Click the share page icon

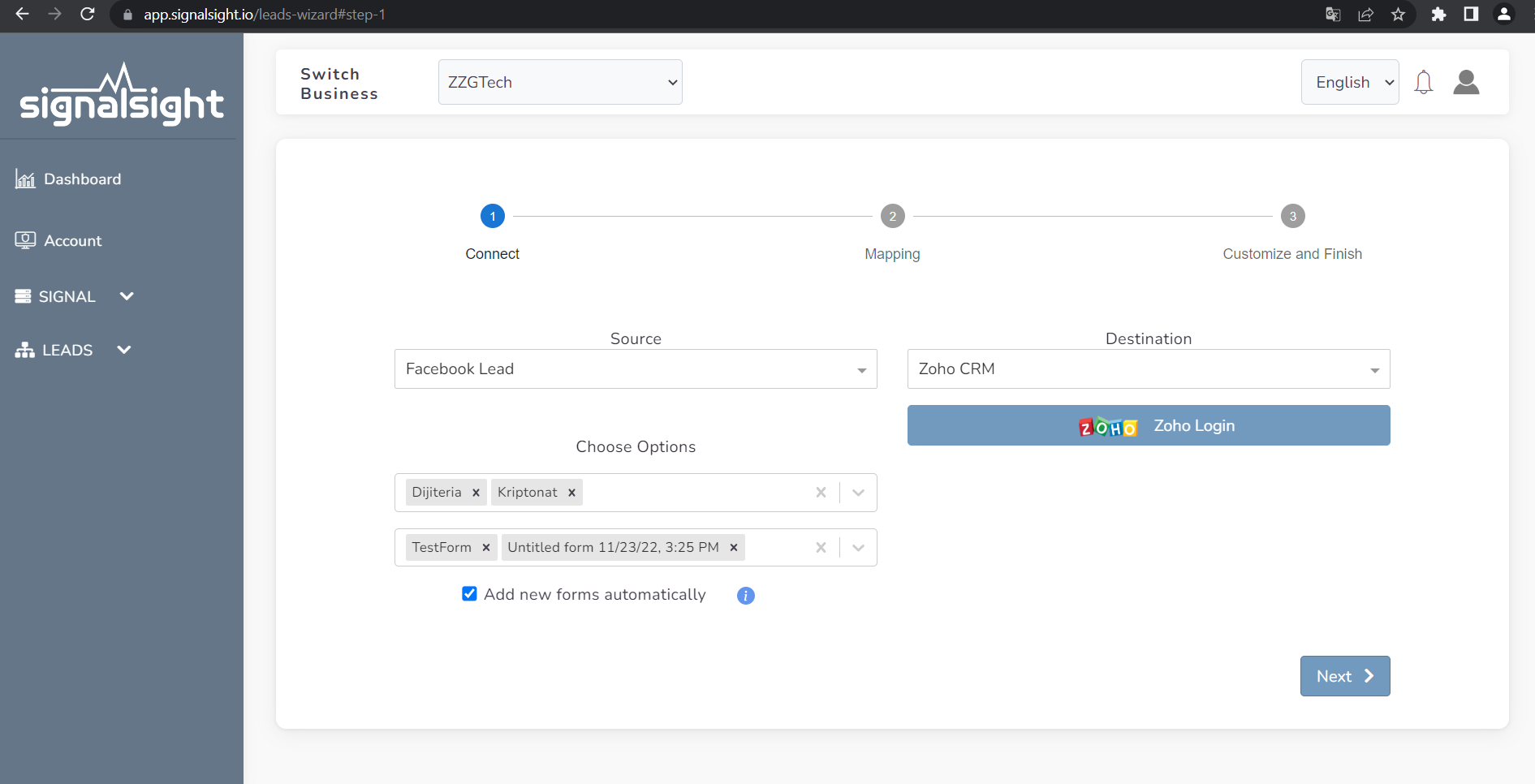tap(1365, 15)
